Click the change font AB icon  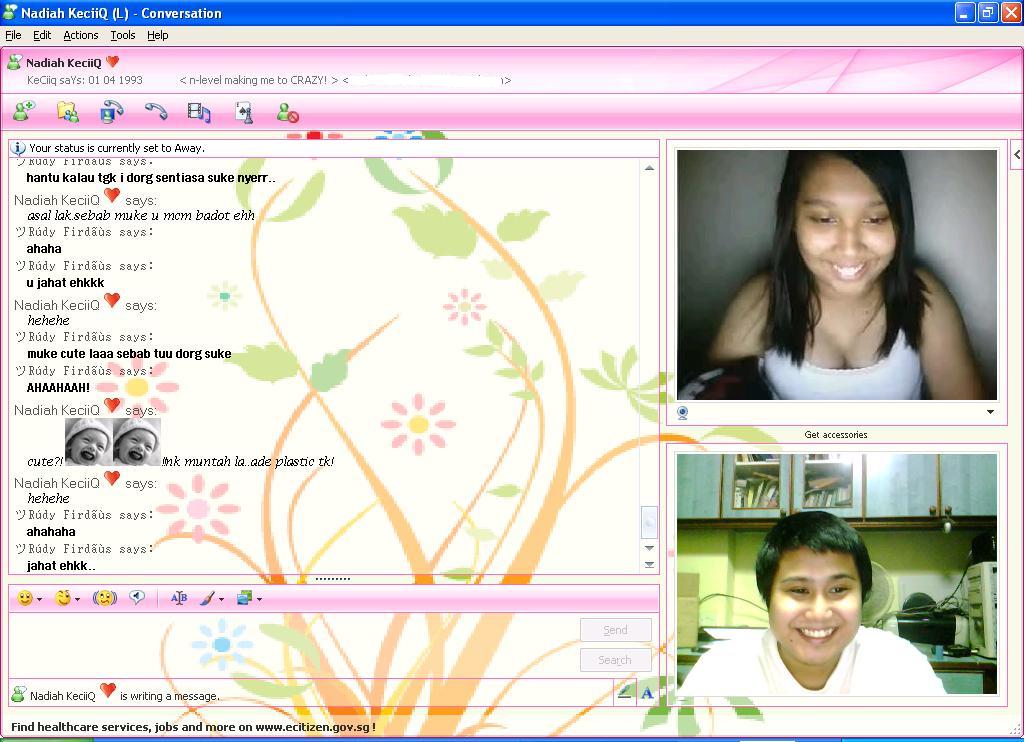(179, 597)
